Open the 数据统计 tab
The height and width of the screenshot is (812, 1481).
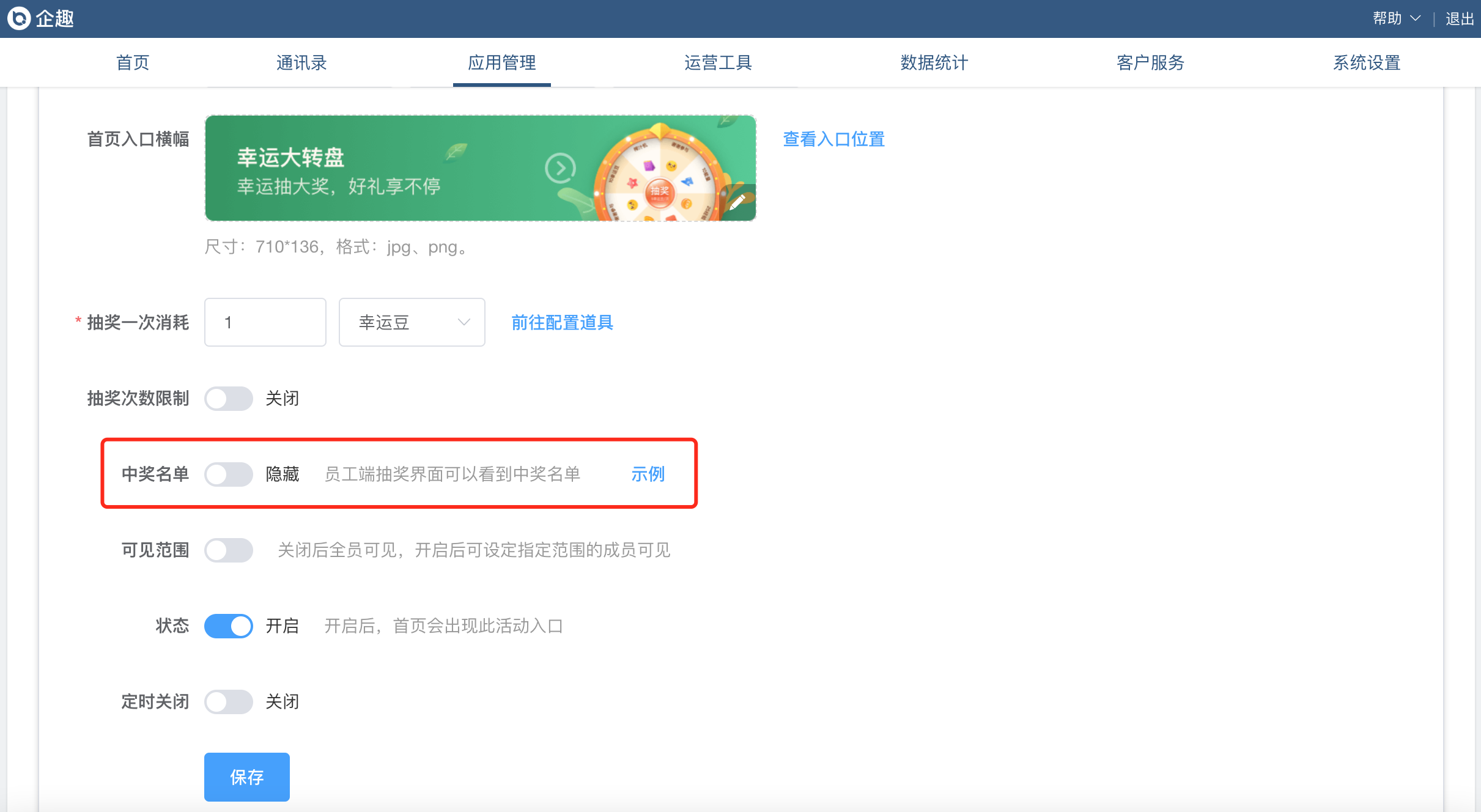coord(934,62)
